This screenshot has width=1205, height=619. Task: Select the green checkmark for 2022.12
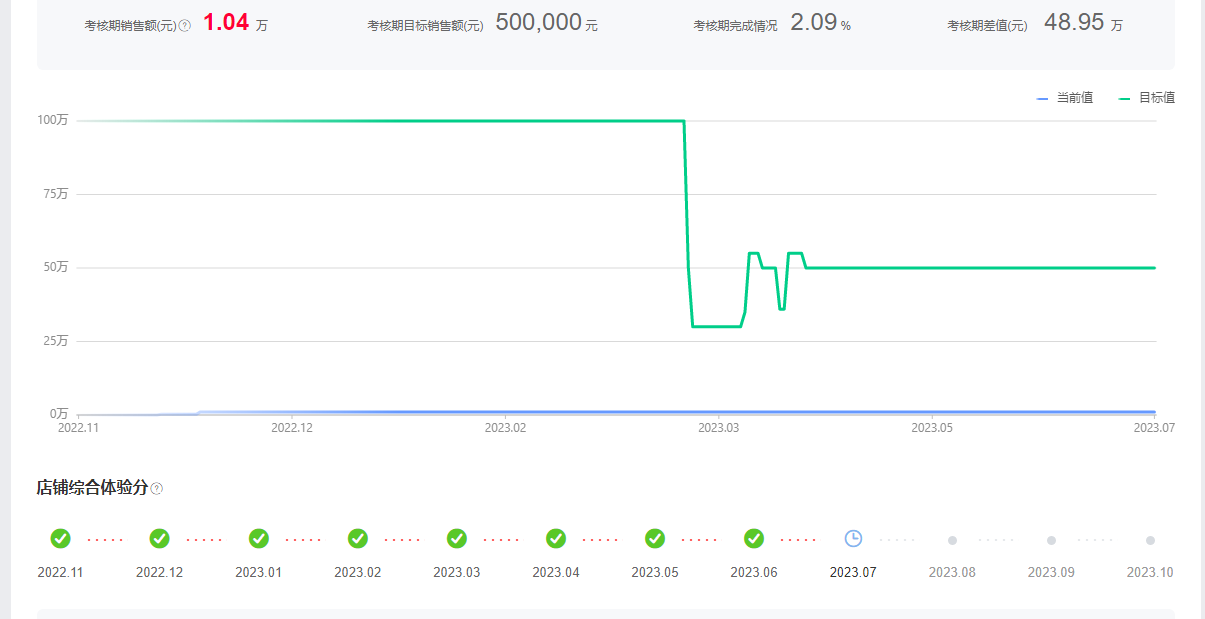coord(159,538)
